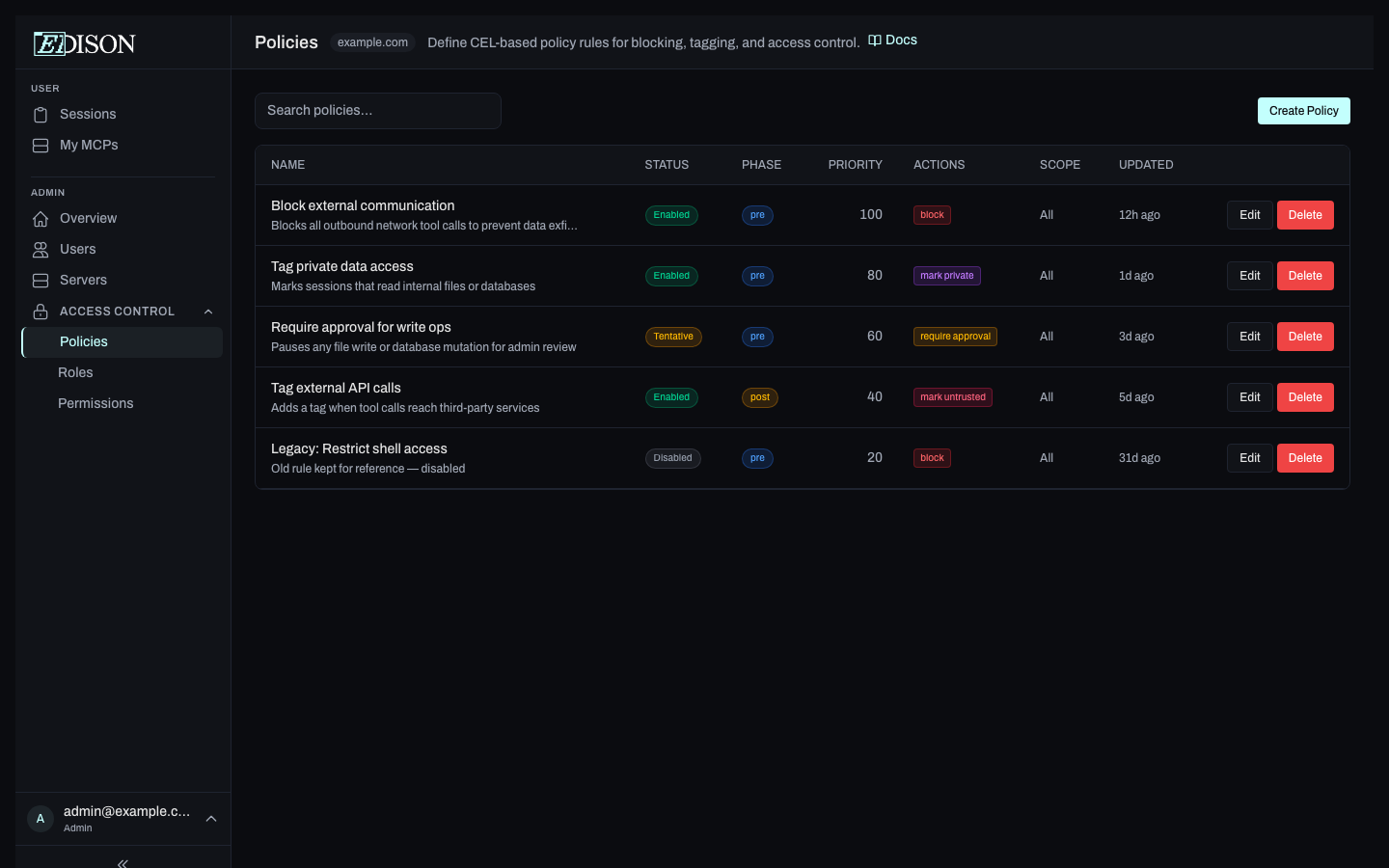This screenshot has width=1389, height=868.
Task: Click the Create Policy button
Action: point(1303,110)
